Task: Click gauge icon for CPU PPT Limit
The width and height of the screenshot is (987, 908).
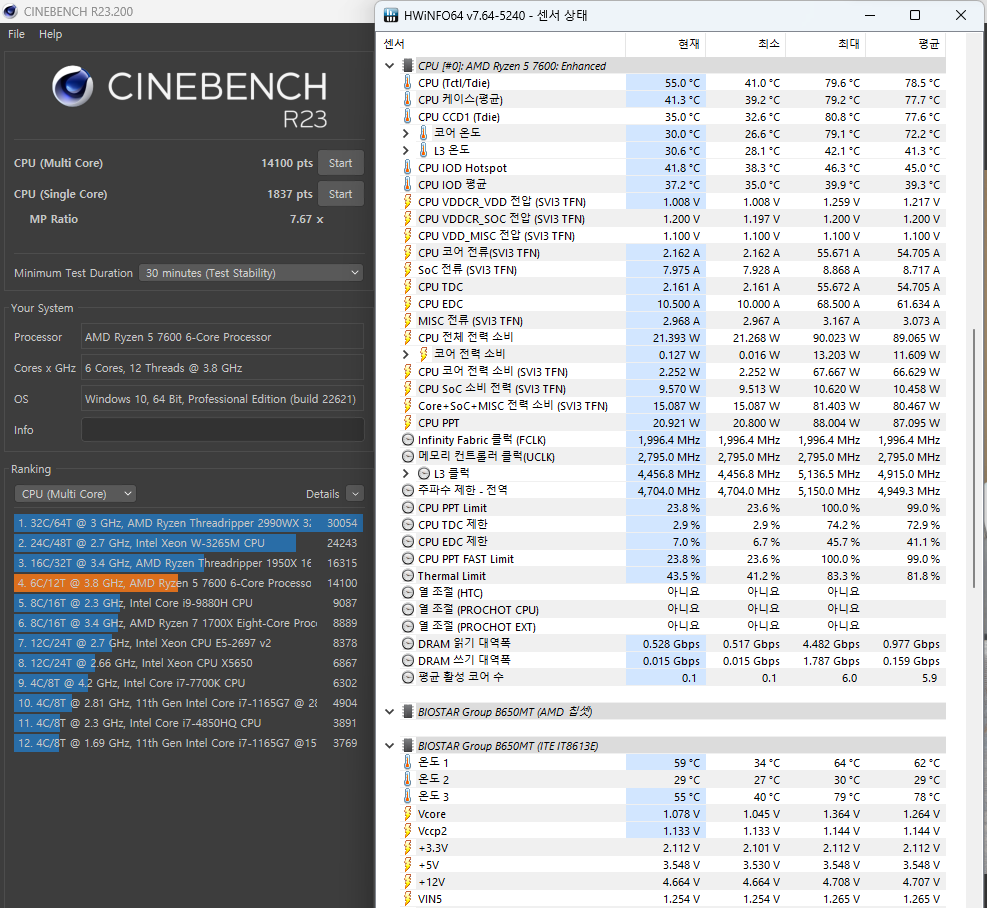Action: point(407,508)
